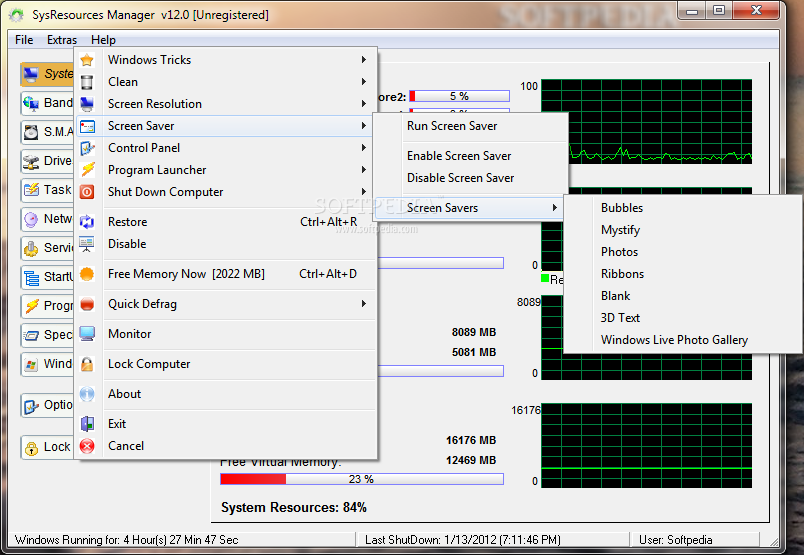The width and height of the screenshot is (804, 555).
Task: Choose Run Screen Saver
Action: [471, 126]
